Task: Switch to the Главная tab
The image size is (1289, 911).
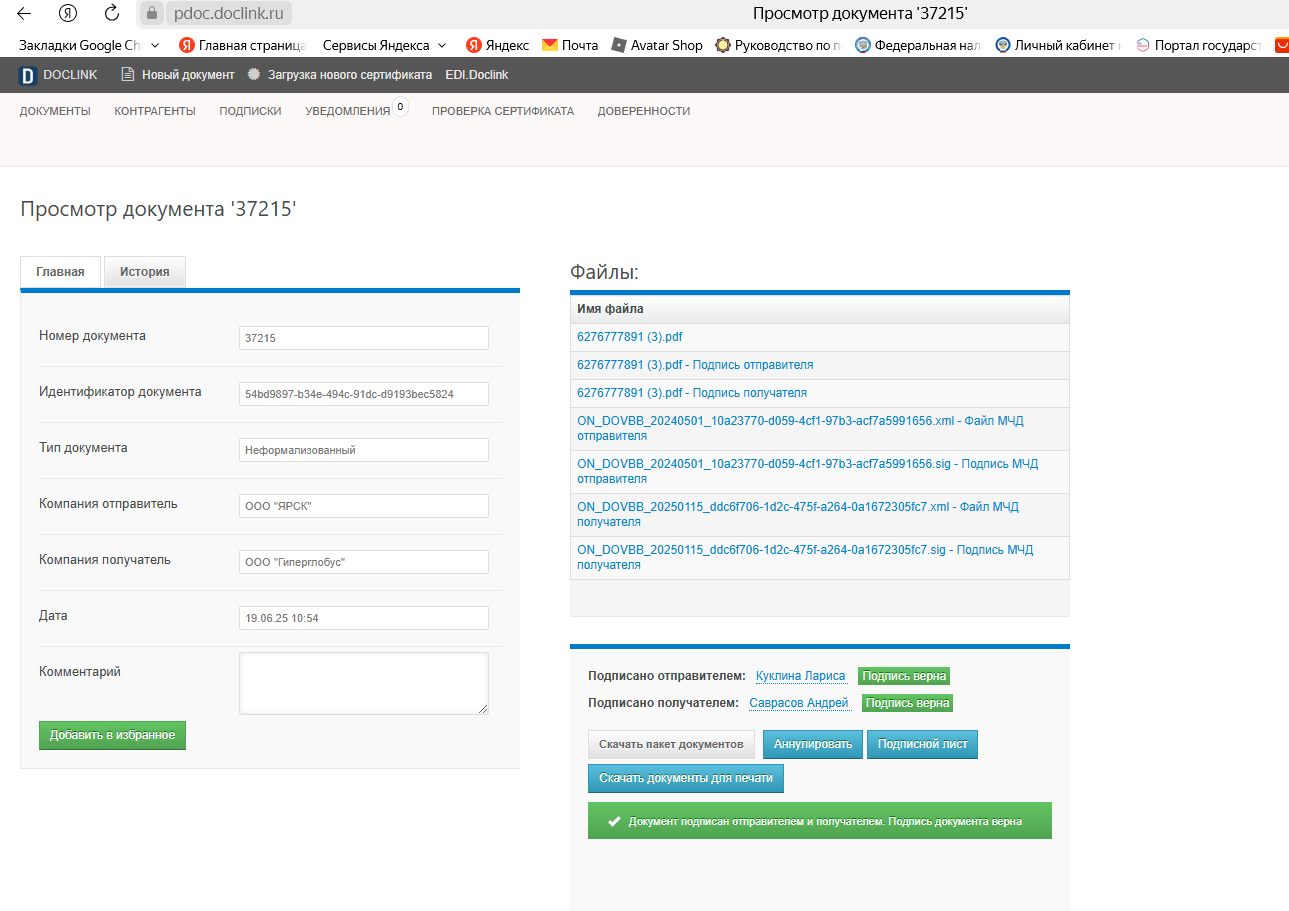Action: tap(60, 272)
